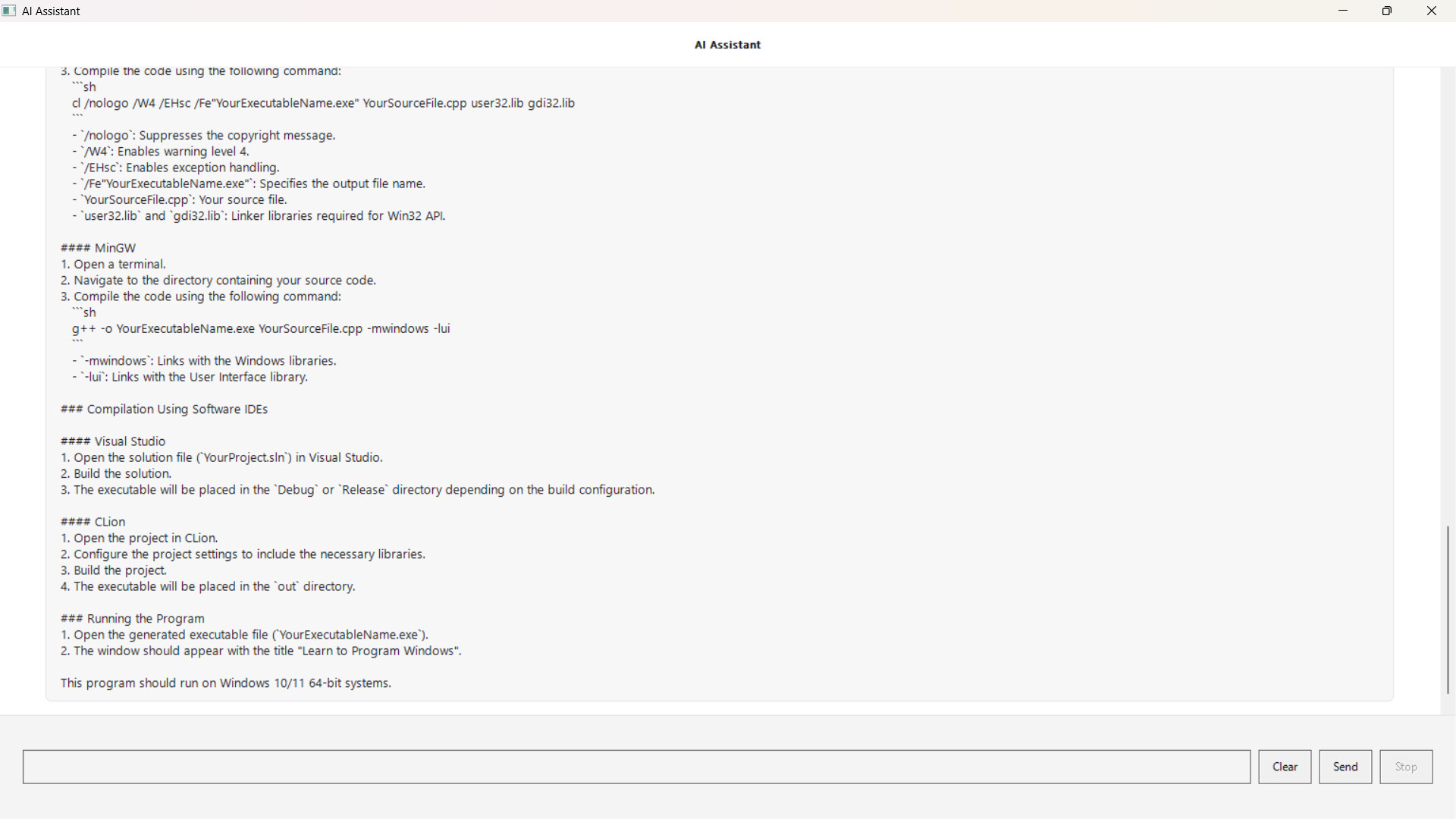Image resolution: width=1456 pixels, height=819 pixels.
Task: Restore down the AI Assistant window
Action: coord(1387,11)
